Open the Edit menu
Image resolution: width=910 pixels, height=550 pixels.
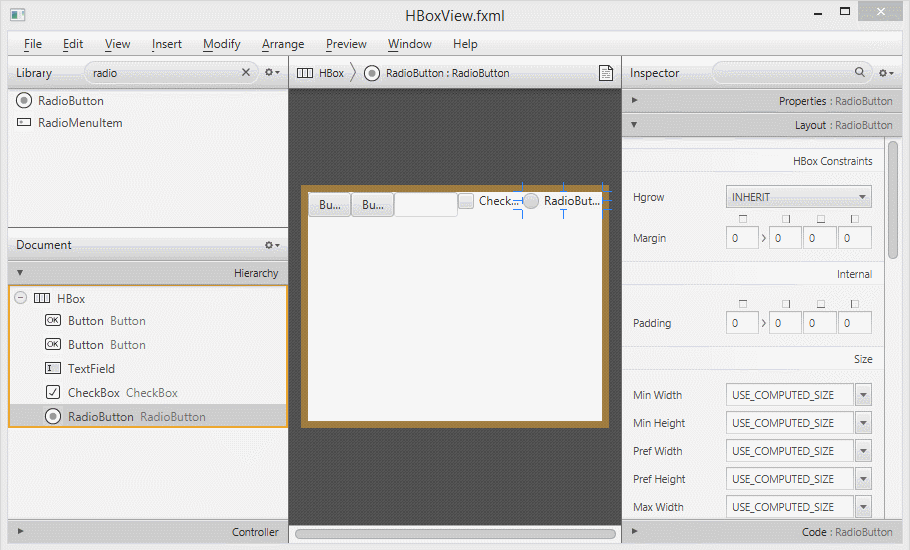[x=73, y=44]
